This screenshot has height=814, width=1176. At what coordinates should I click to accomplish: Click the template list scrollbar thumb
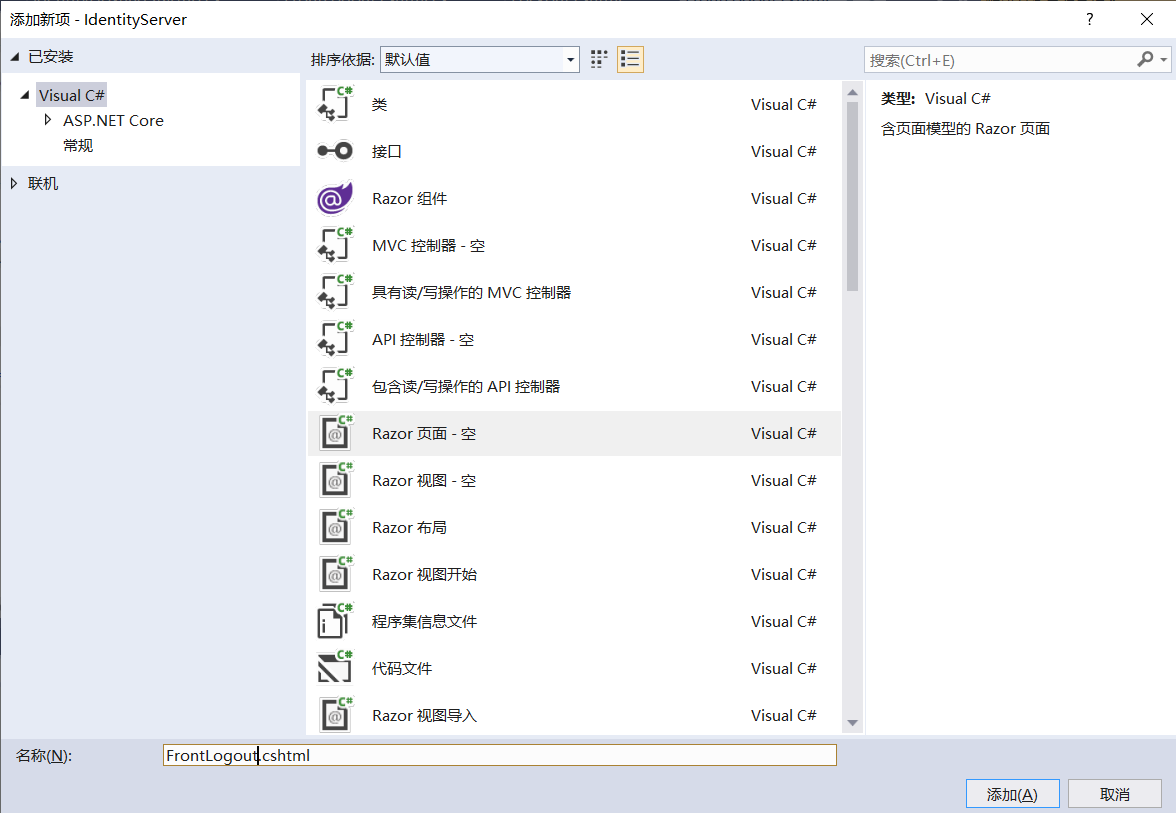pos(852,197)
